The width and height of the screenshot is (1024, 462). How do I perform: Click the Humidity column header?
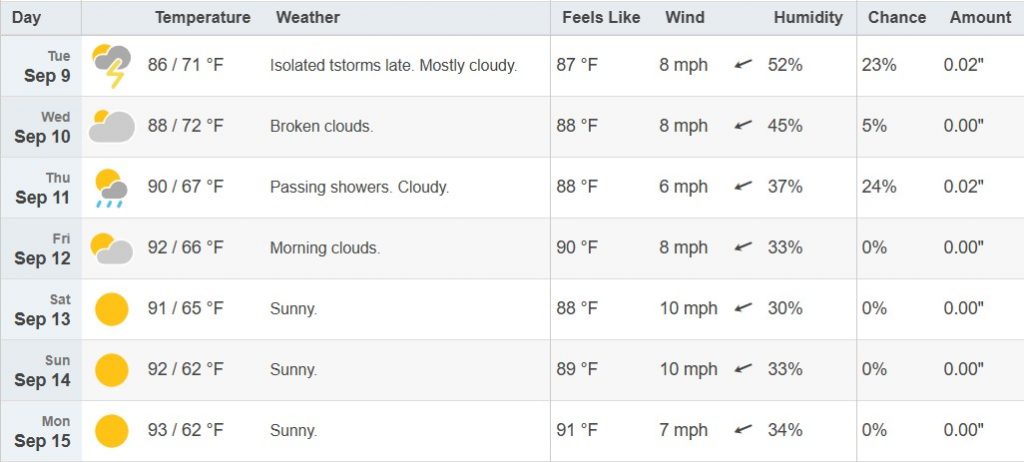tap(808, 18)
